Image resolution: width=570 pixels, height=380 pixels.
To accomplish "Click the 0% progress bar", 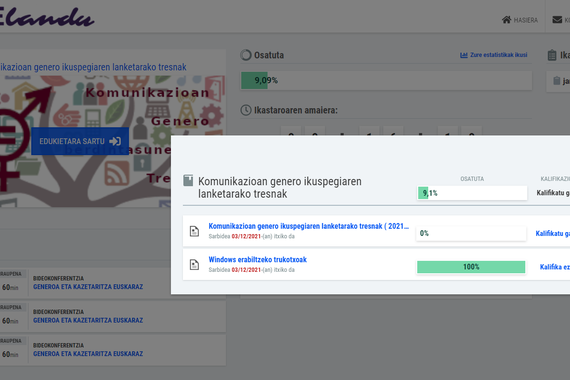I will pos(471,233).
